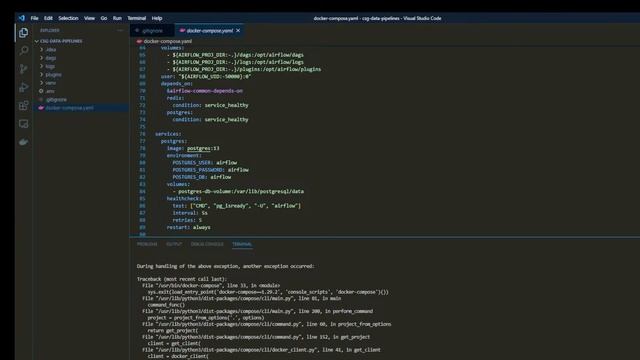Open the .env file in Explorer

point(81,91)
